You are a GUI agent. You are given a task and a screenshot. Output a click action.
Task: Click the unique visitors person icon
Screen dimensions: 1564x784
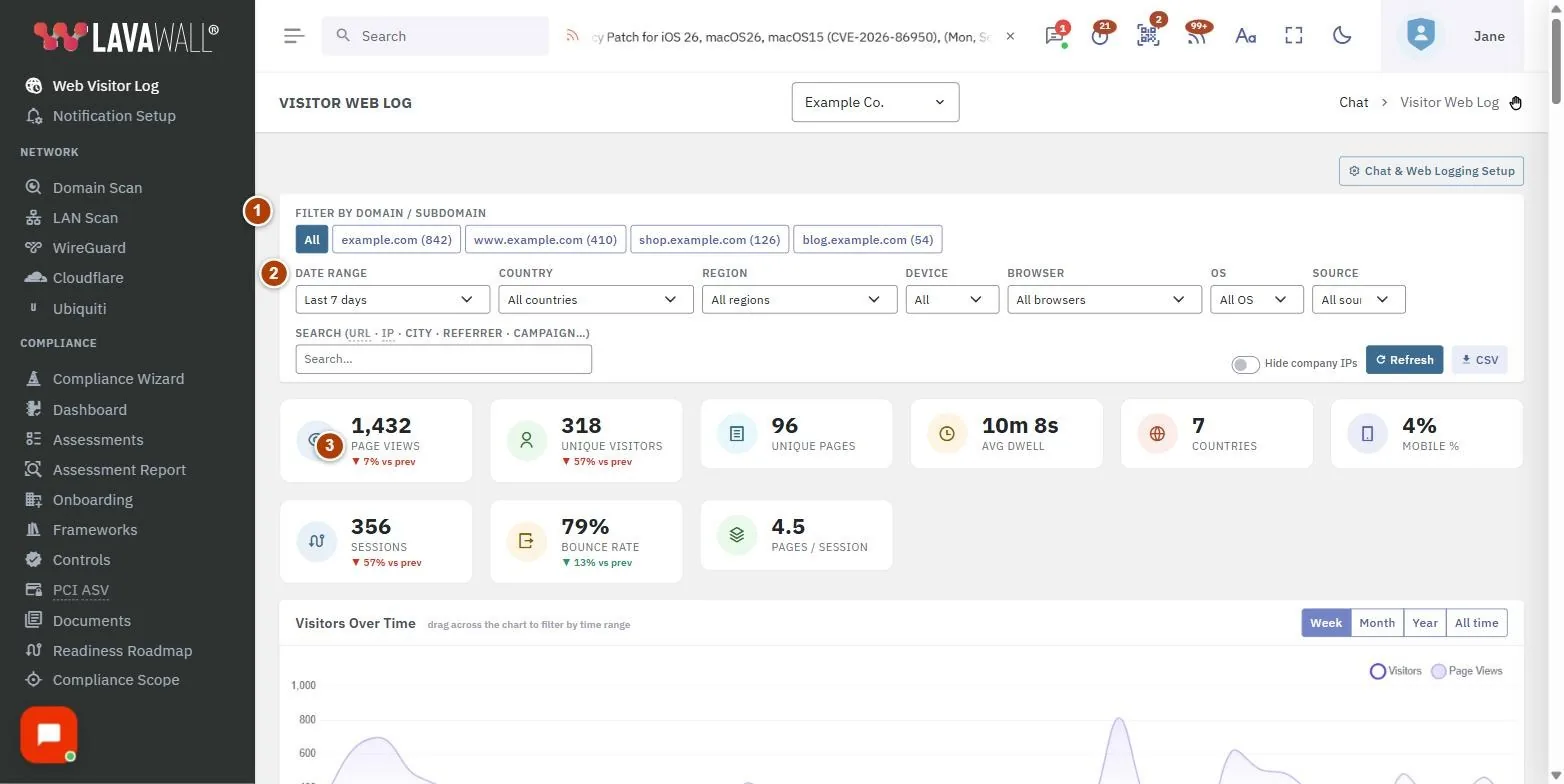(527, 440)
